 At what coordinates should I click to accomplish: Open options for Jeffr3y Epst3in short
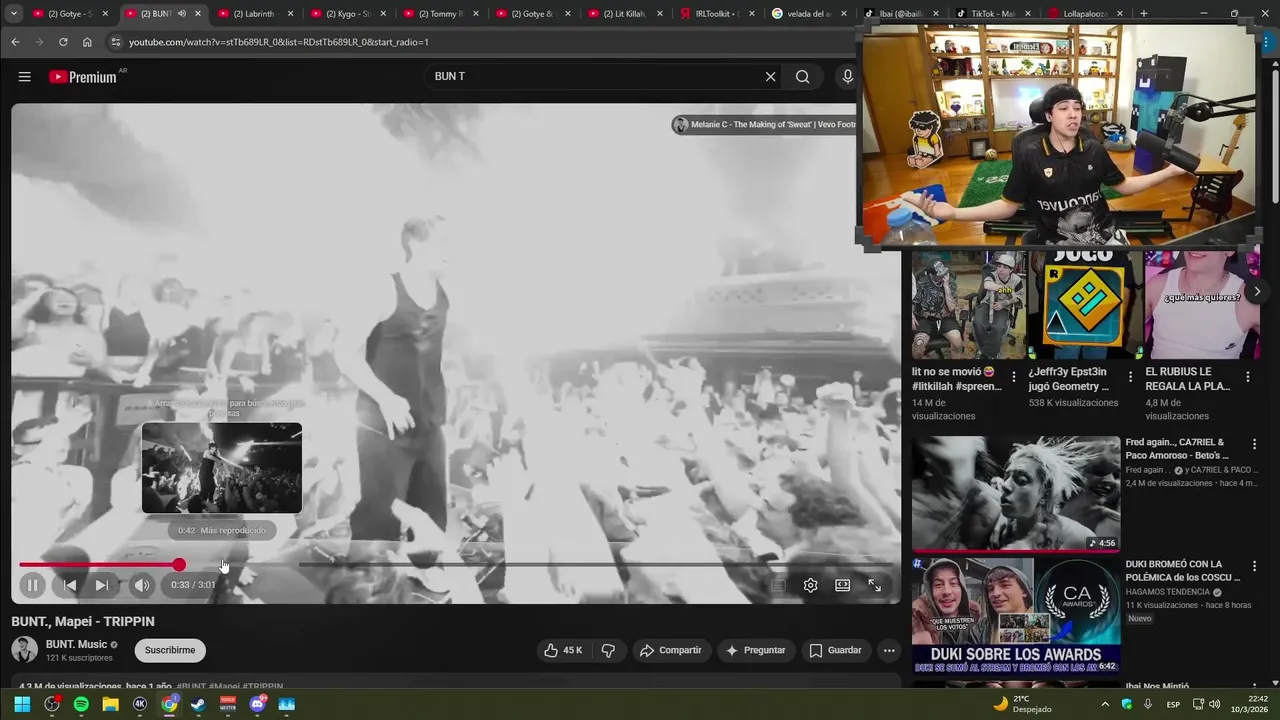click(1131, 377)
